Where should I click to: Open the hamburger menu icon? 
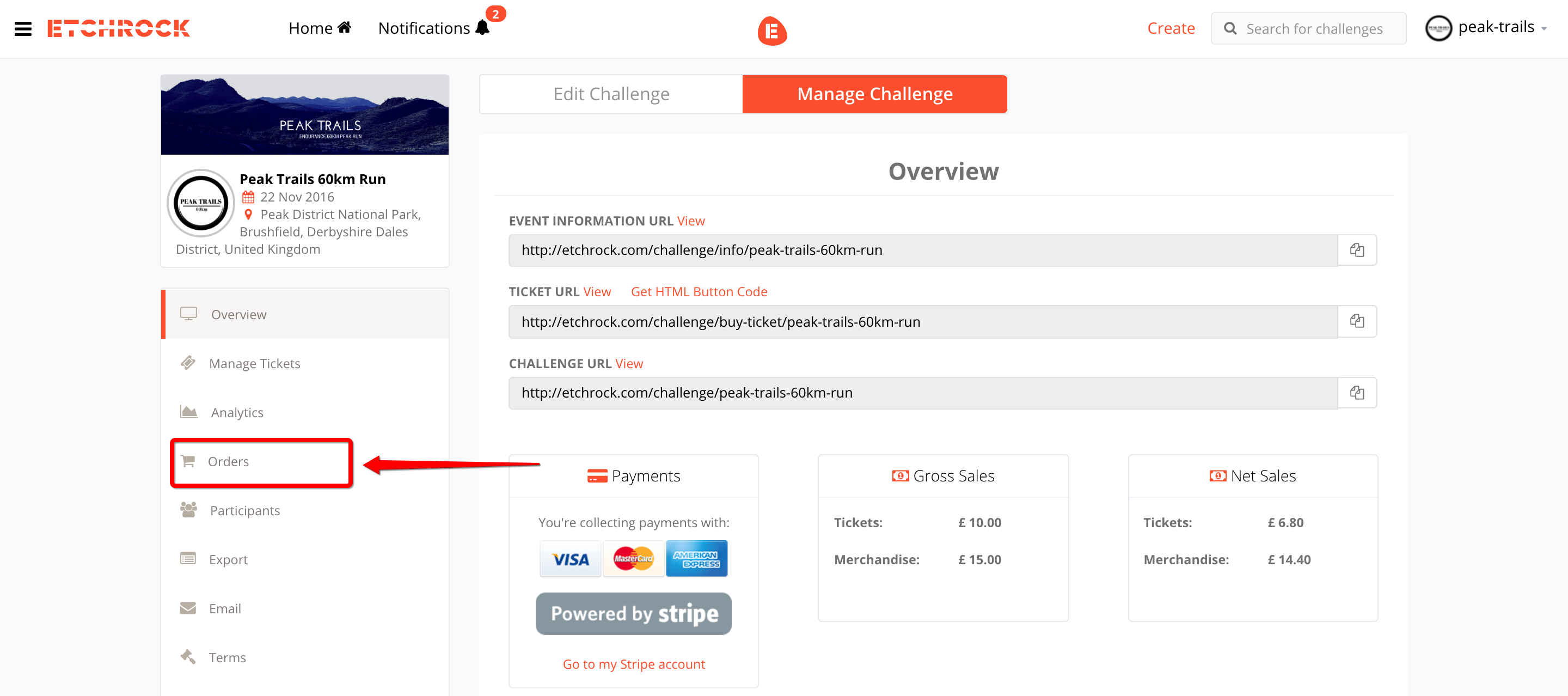pyautogui.click(x=22, y=29)
